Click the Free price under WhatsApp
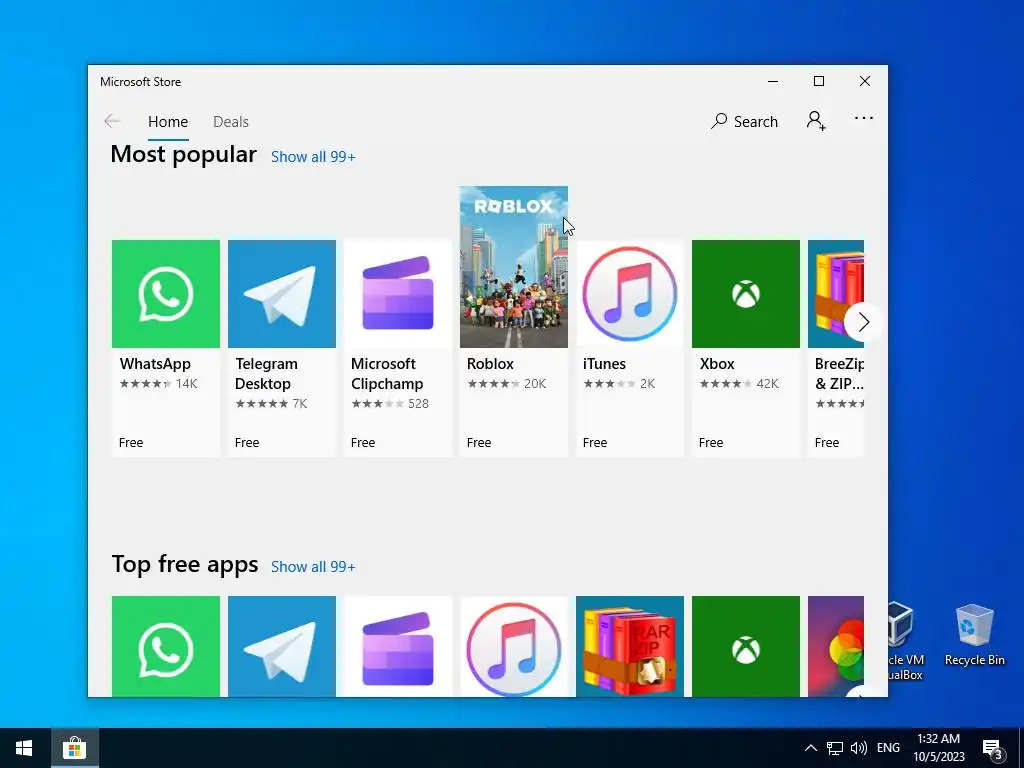Screen dimensions: 1024x768 131,443
